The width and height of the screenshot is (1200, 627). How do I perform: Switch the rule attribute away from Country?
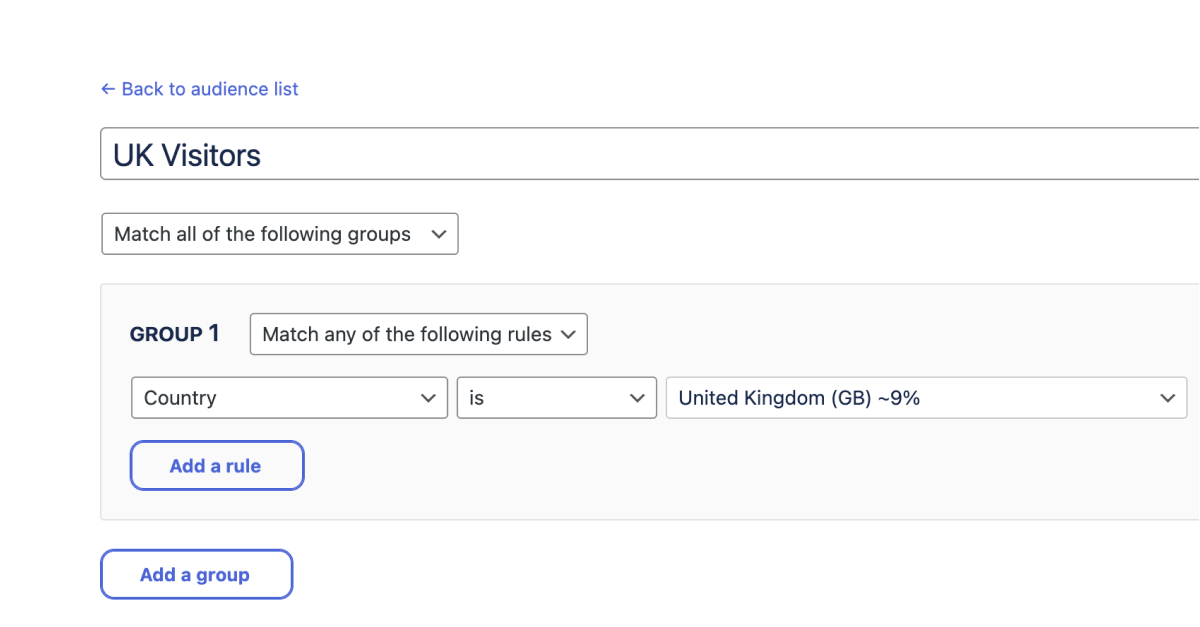289,397
